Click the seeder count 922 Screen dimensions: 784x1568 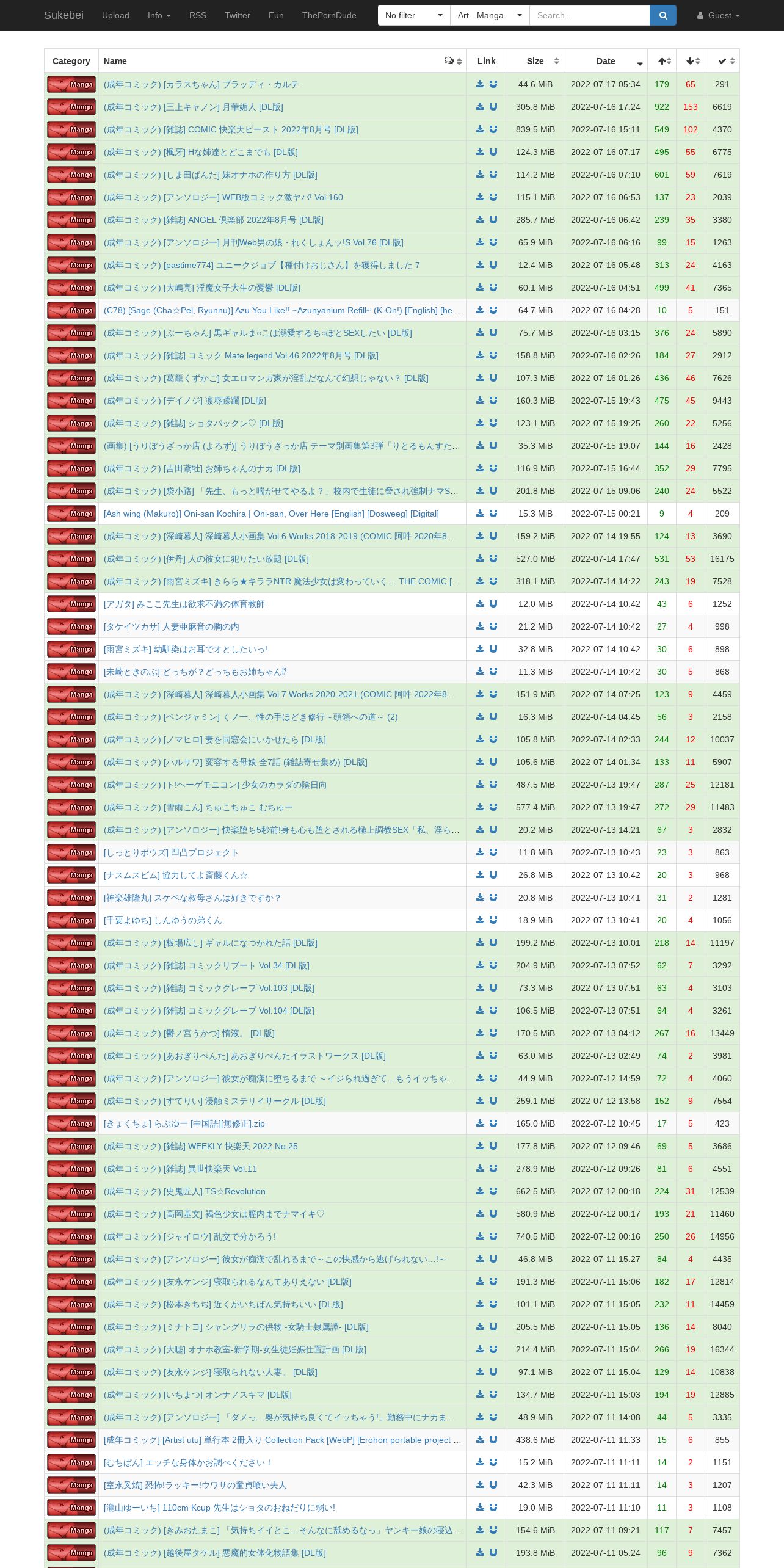[662, 107]
